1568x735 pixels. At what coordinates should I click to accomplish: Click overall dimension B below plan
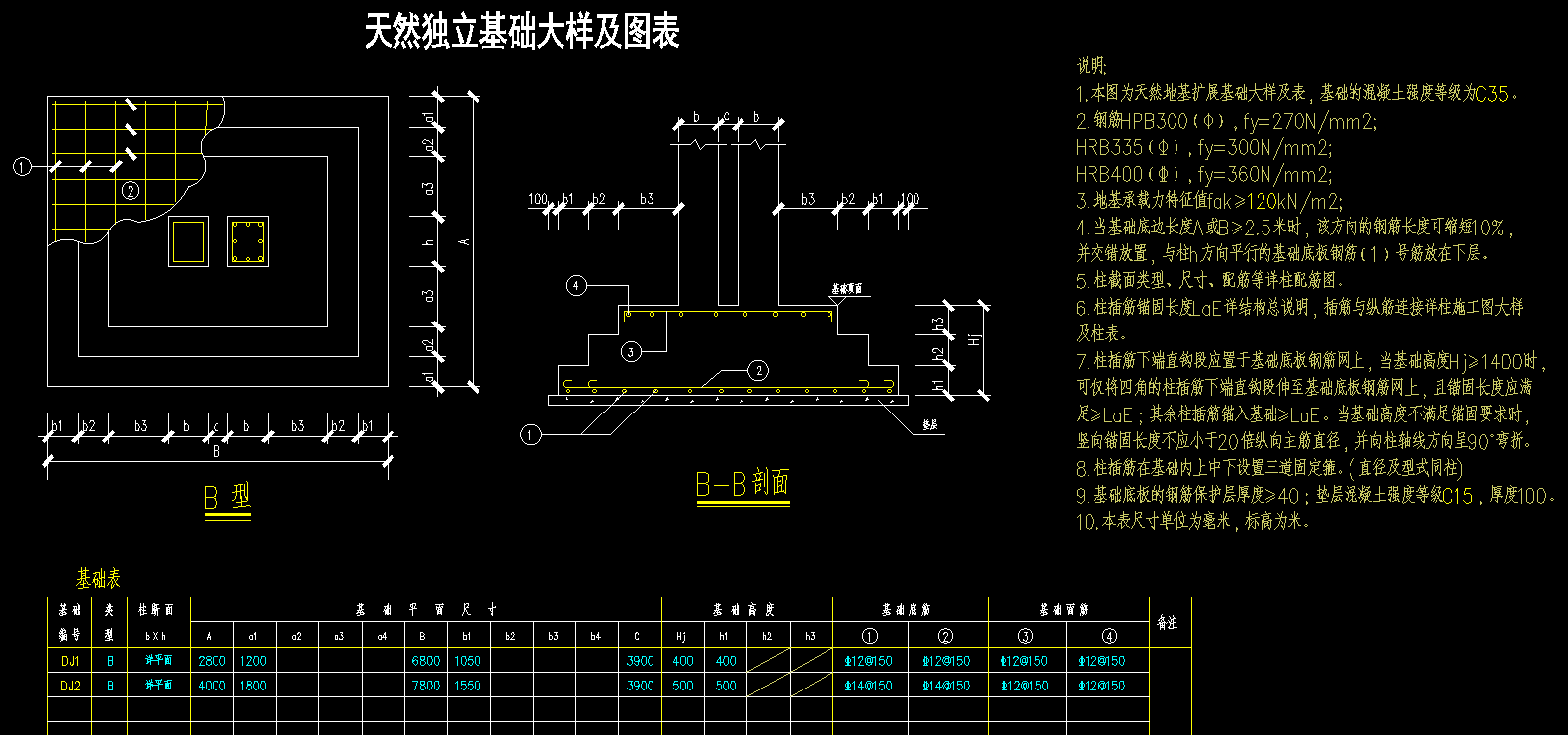[217, 452]
